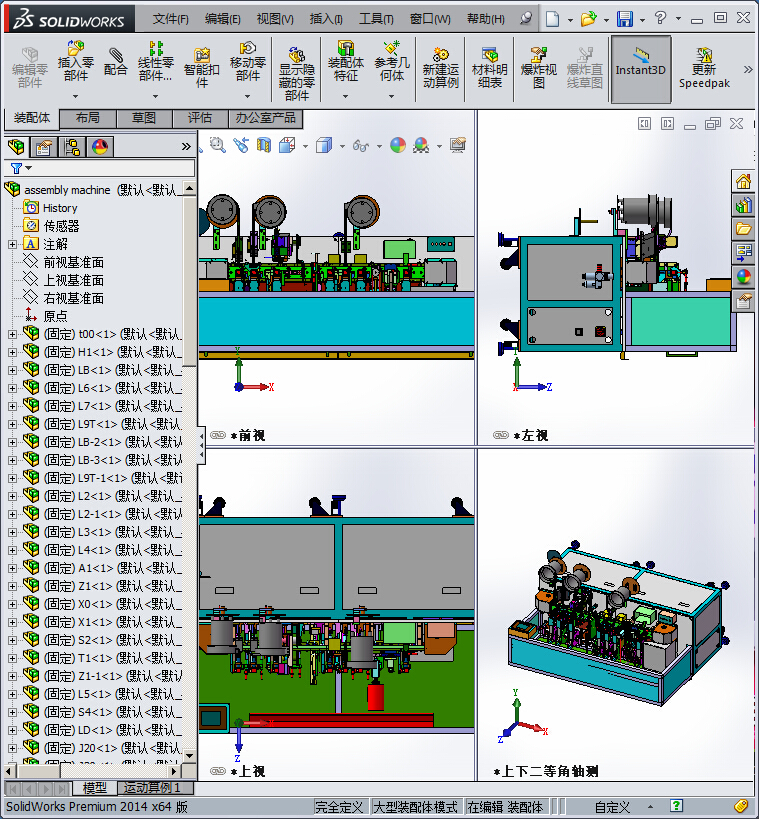Image resolution: width=759 pixels, height=819 pixels.
Task: Open the 编辑(E) menu
Action: pos(223,19)
